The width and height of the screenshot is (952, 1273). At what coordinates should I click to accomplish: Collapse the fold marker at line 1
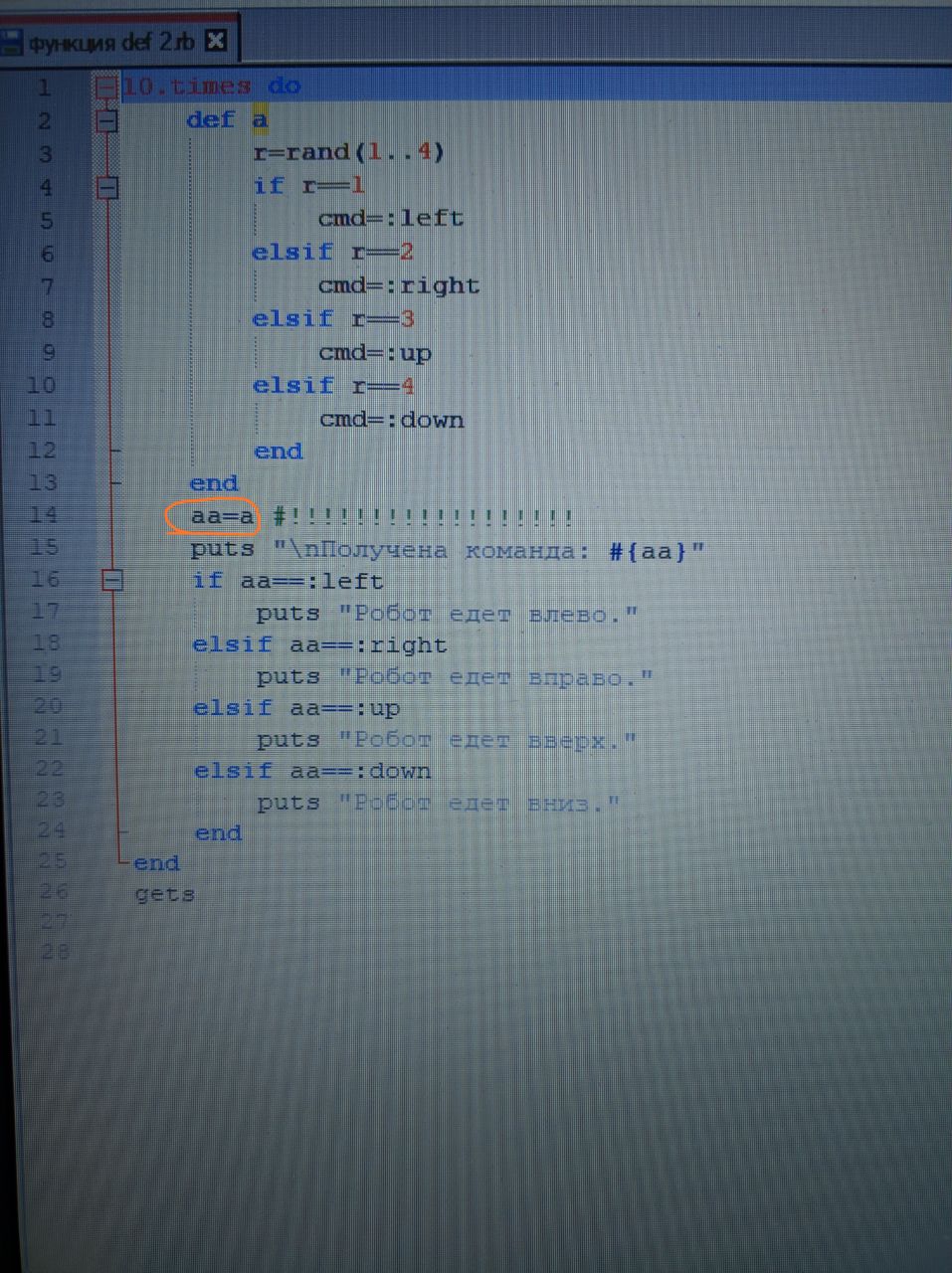pos(106,88)
